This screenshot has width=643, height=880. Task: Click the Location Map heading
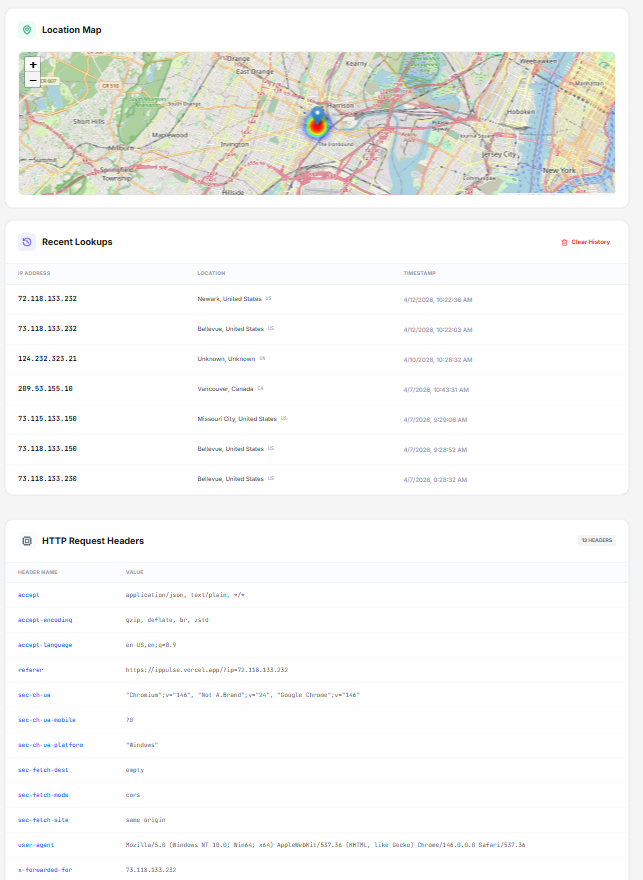72,30
